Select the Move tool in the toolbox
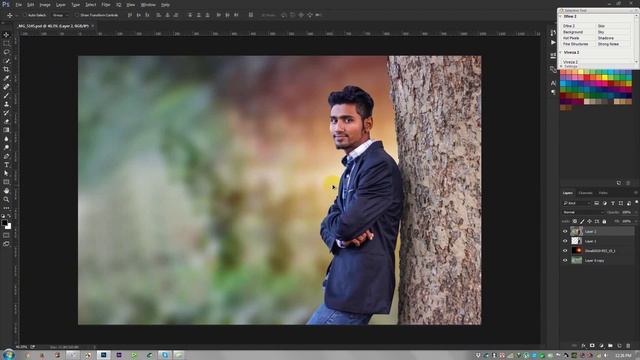Screen dimensions: 640x360 tap(6, 35)
